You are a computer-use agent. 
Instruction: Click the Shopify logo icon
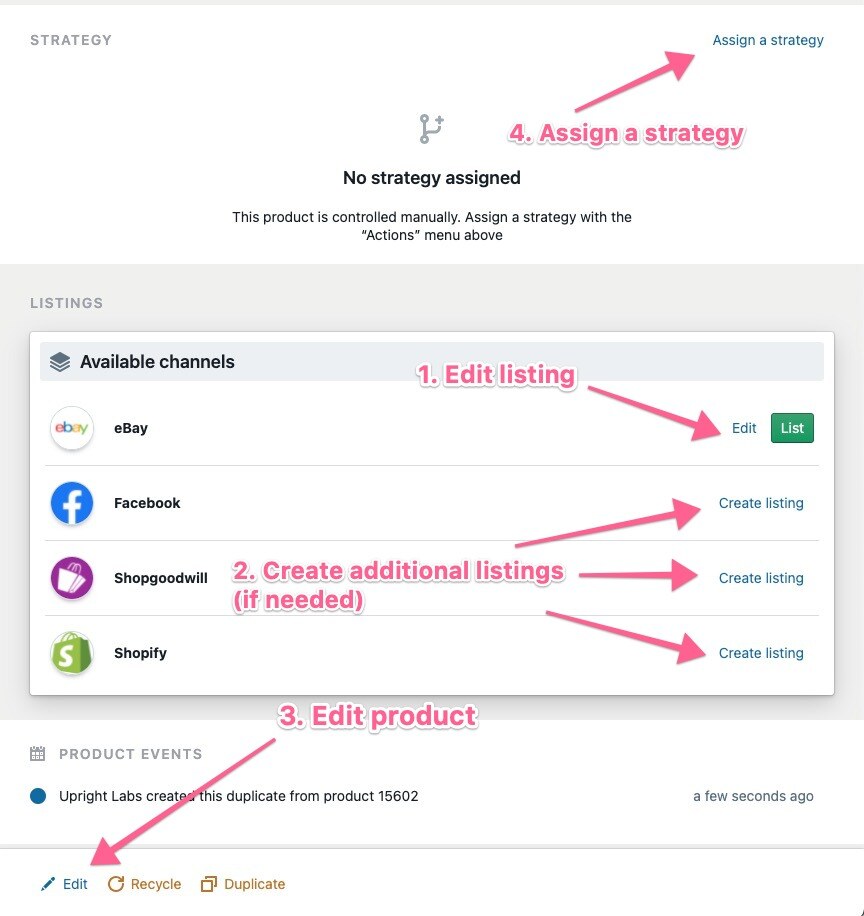(x=72, y=653)
